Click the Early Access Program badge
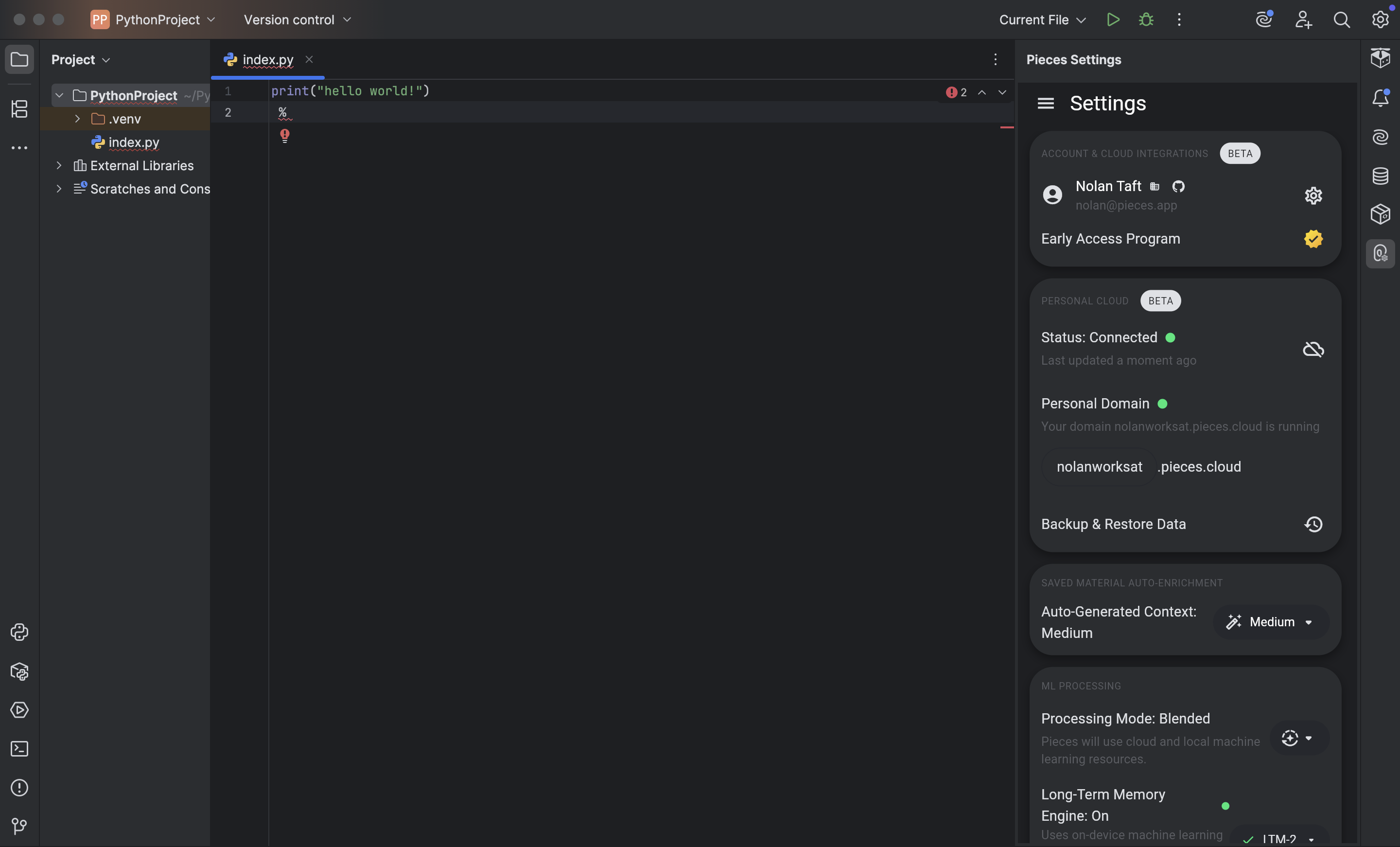Image resolution: width=1400 pixels, height=847 pixels. tap(1313, 239)
